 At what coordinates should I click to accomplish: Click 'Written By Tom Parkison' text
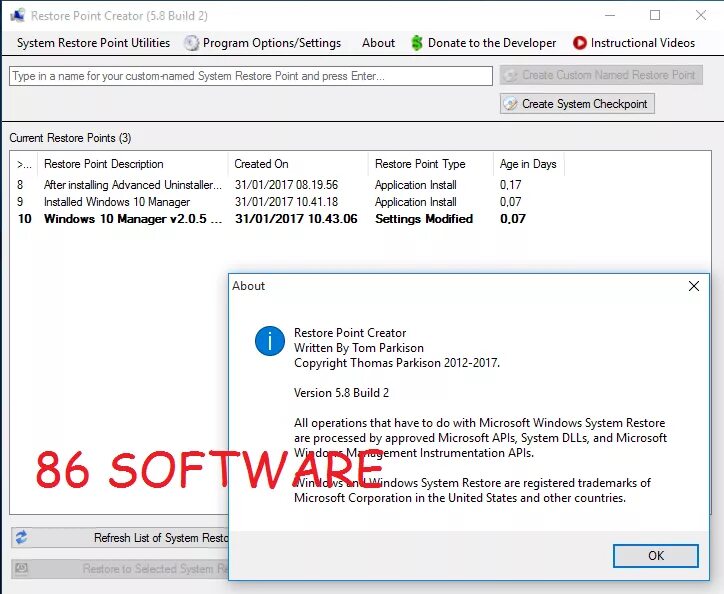point(359,348)
